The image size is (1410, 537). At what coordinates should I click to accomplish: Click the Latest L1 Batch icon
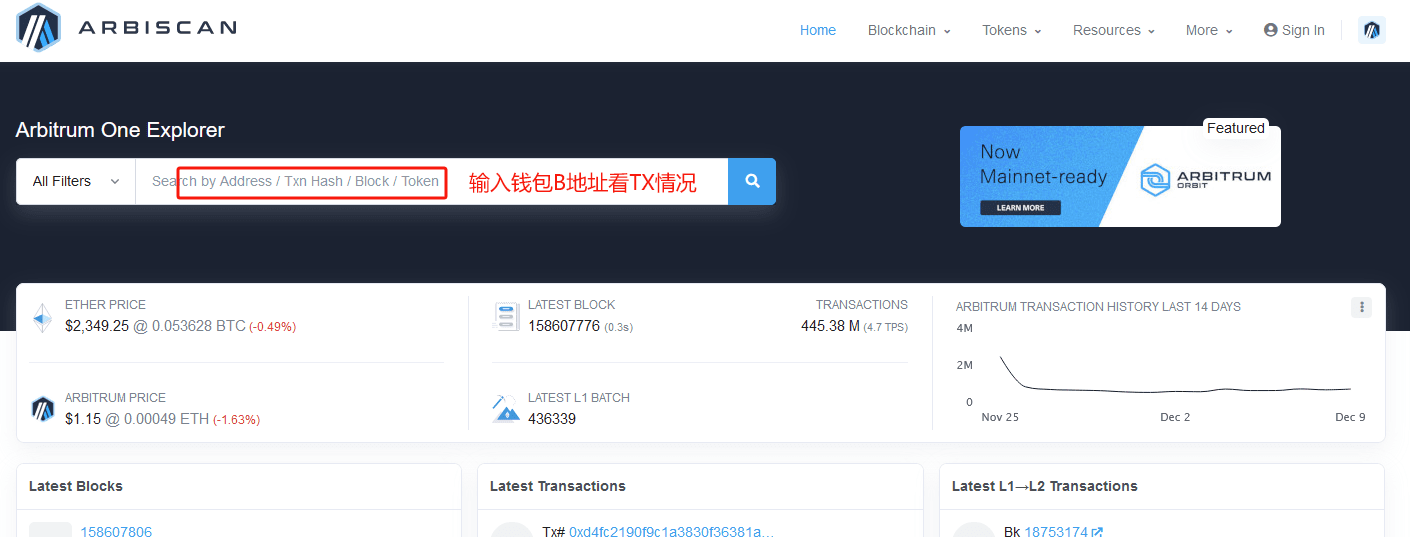pyautogui.click(x=505, y=408)
